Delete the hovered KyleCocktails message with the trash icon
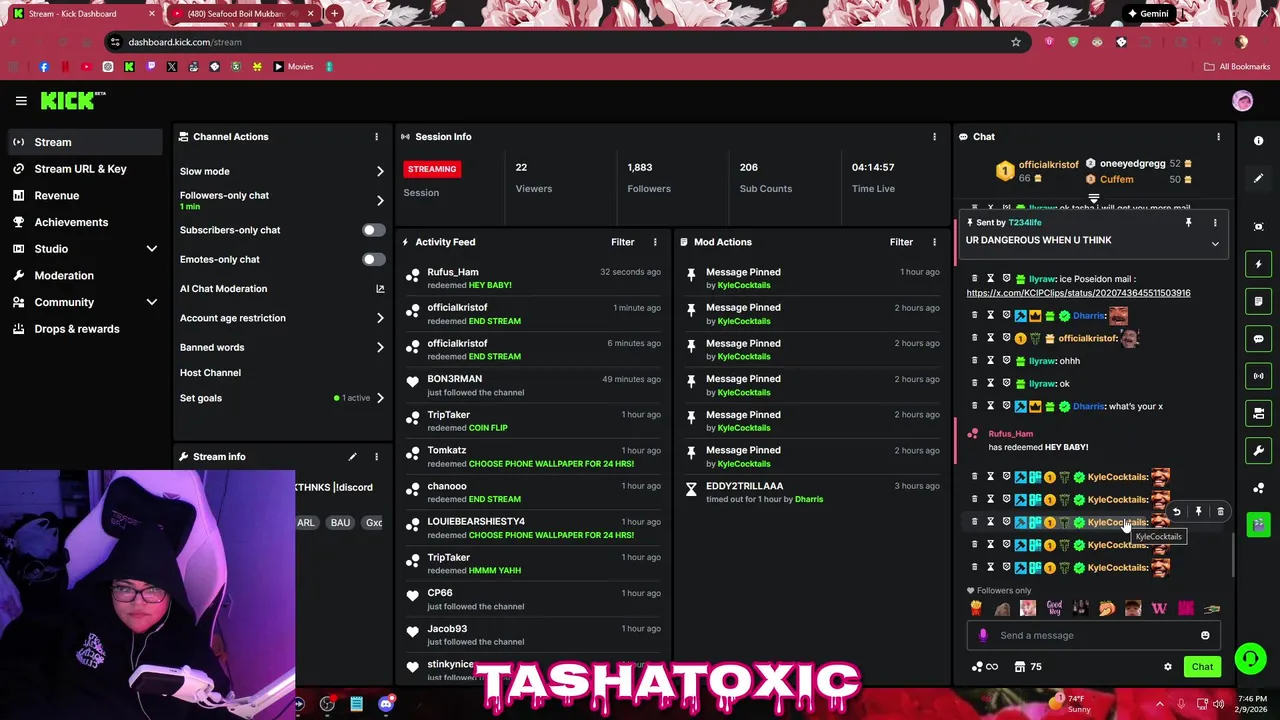 pos(1220,512)
